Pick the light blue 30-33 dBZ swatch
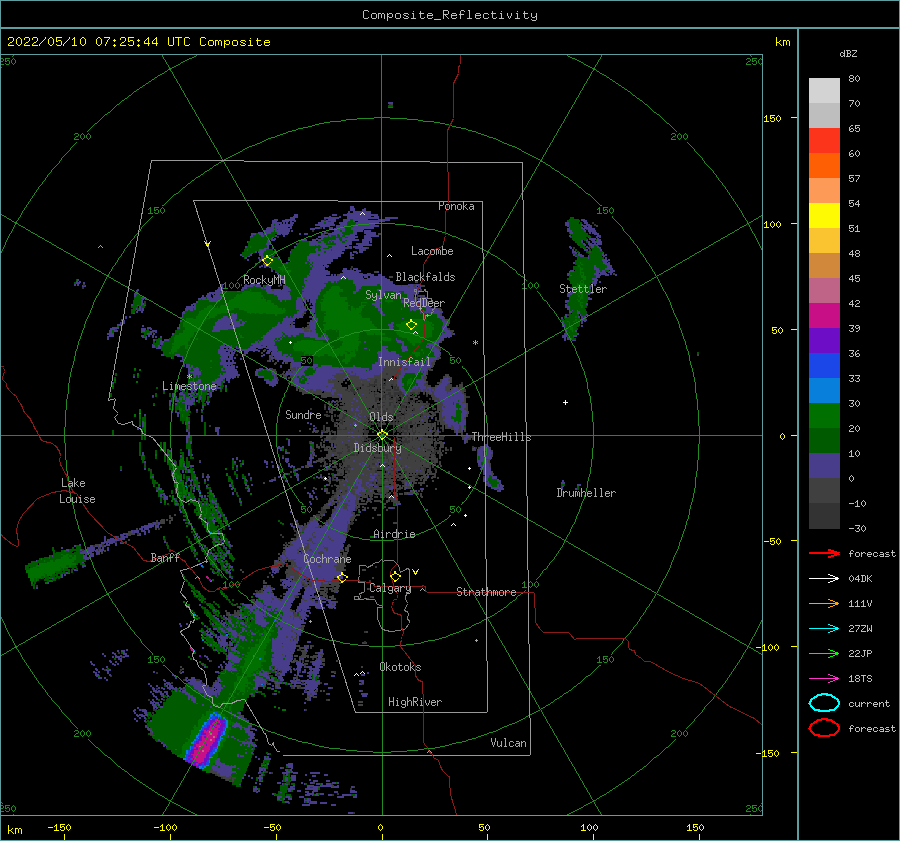900x841 pixels. click(x=824, y=390)
